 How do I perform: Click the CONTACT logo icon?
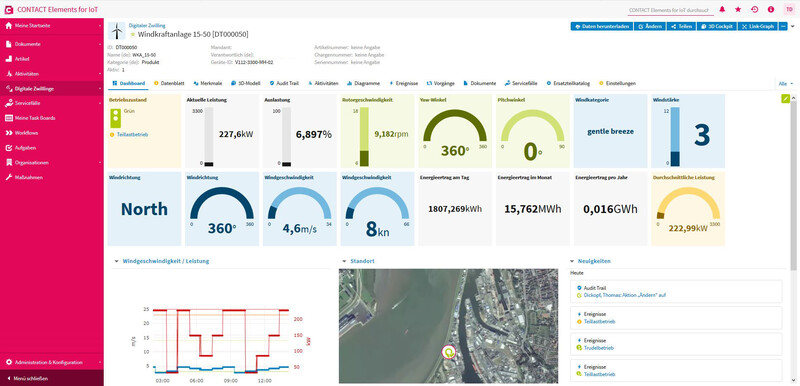coord(9,9)
